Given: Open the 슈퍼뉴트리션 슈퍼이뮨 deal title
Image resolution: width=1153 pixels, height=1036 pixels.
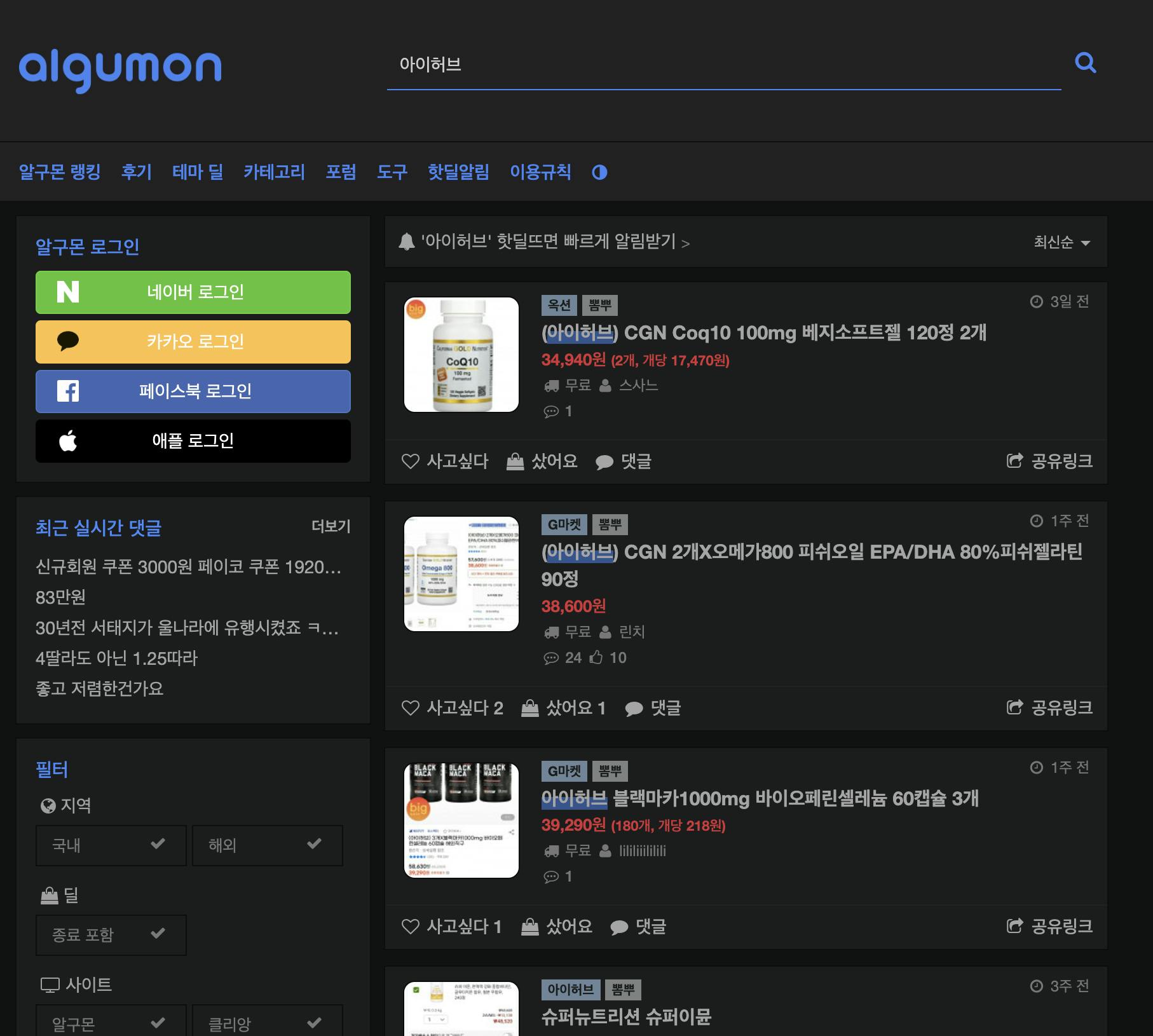Looking at the screenshot, I should click(x=626, y=1017).
